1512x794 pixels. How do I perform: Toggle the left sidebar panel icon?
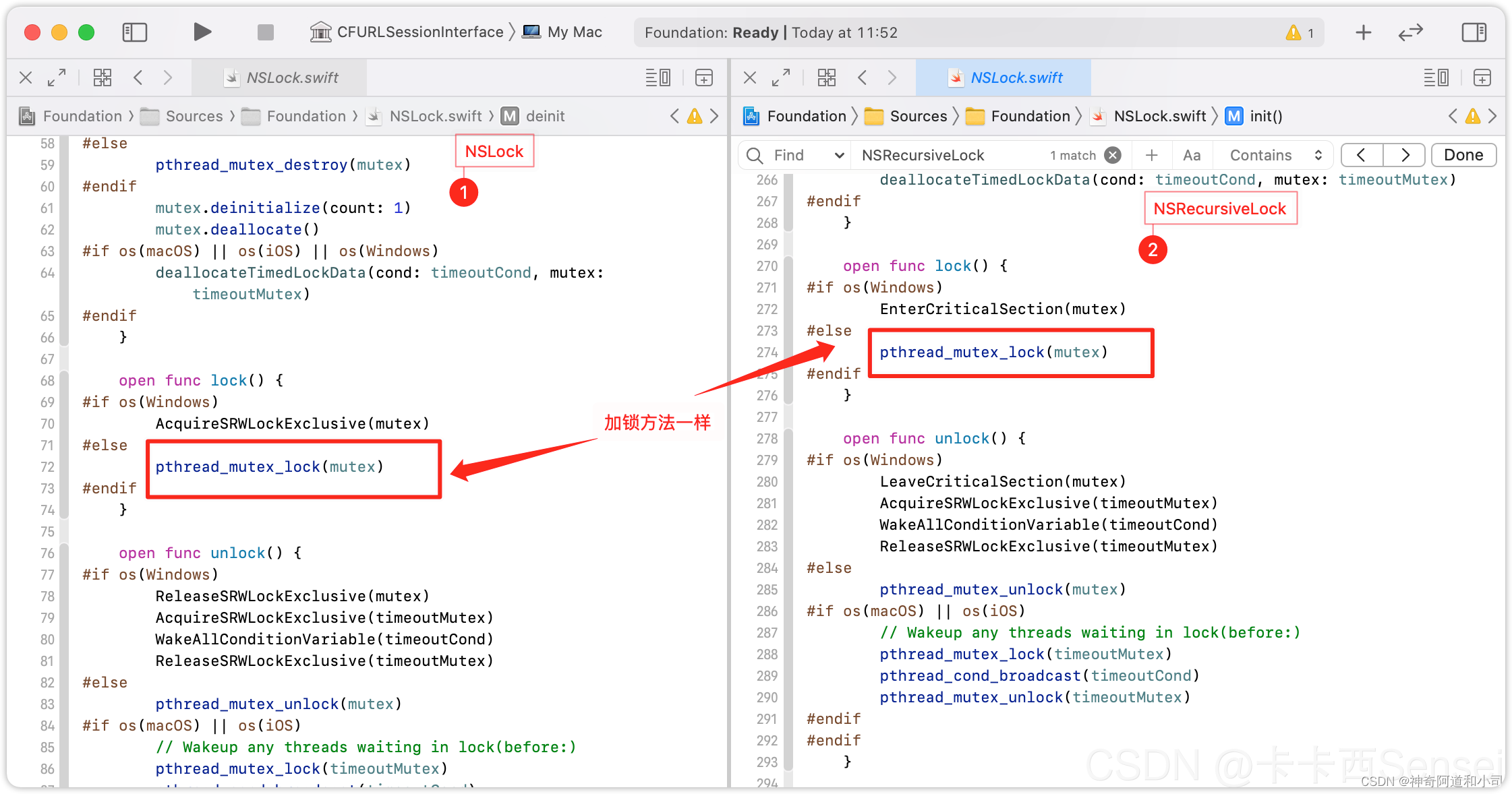[133, 32]
